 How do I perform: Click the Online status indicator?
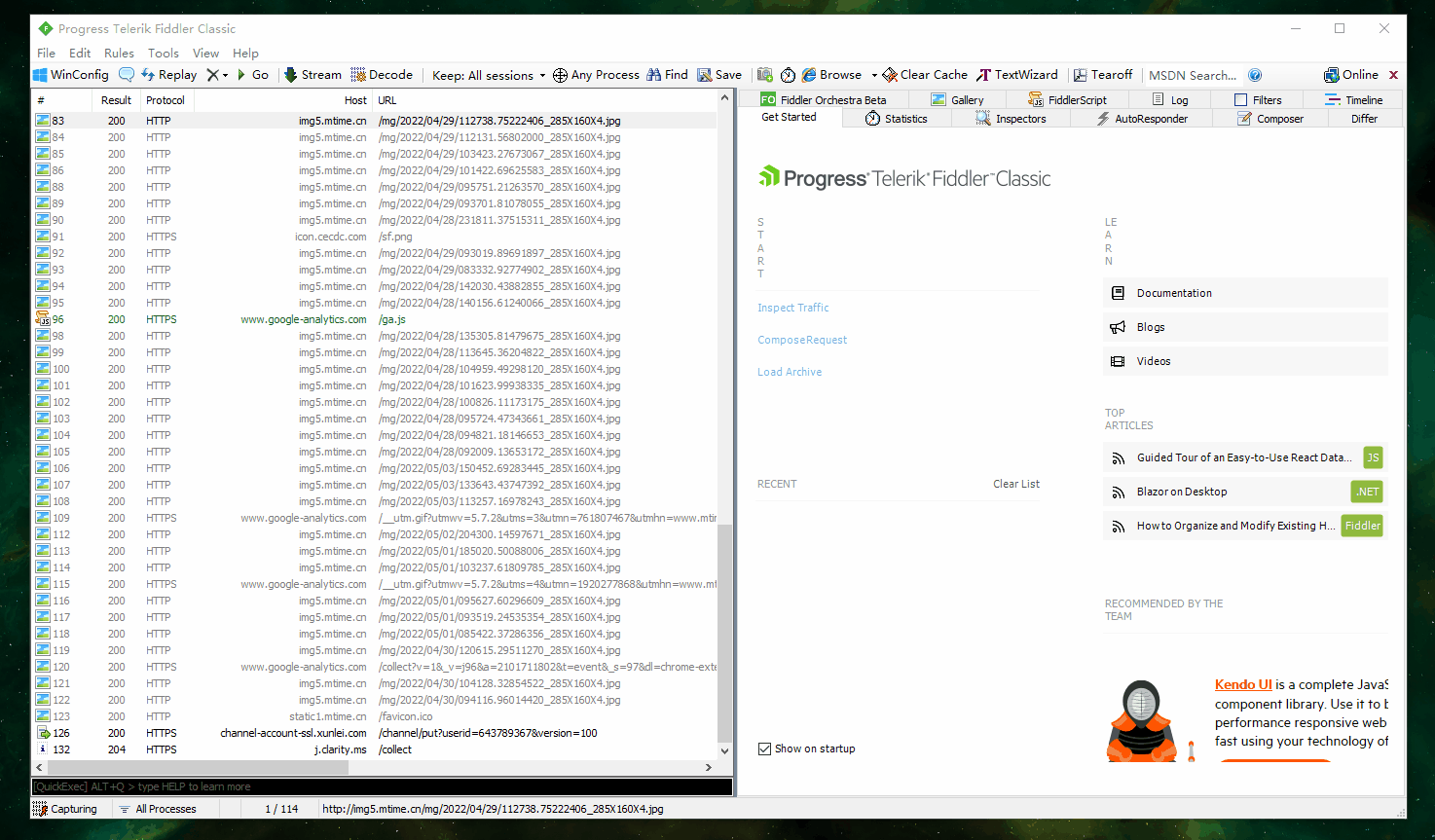click(x=1351, y=75)
